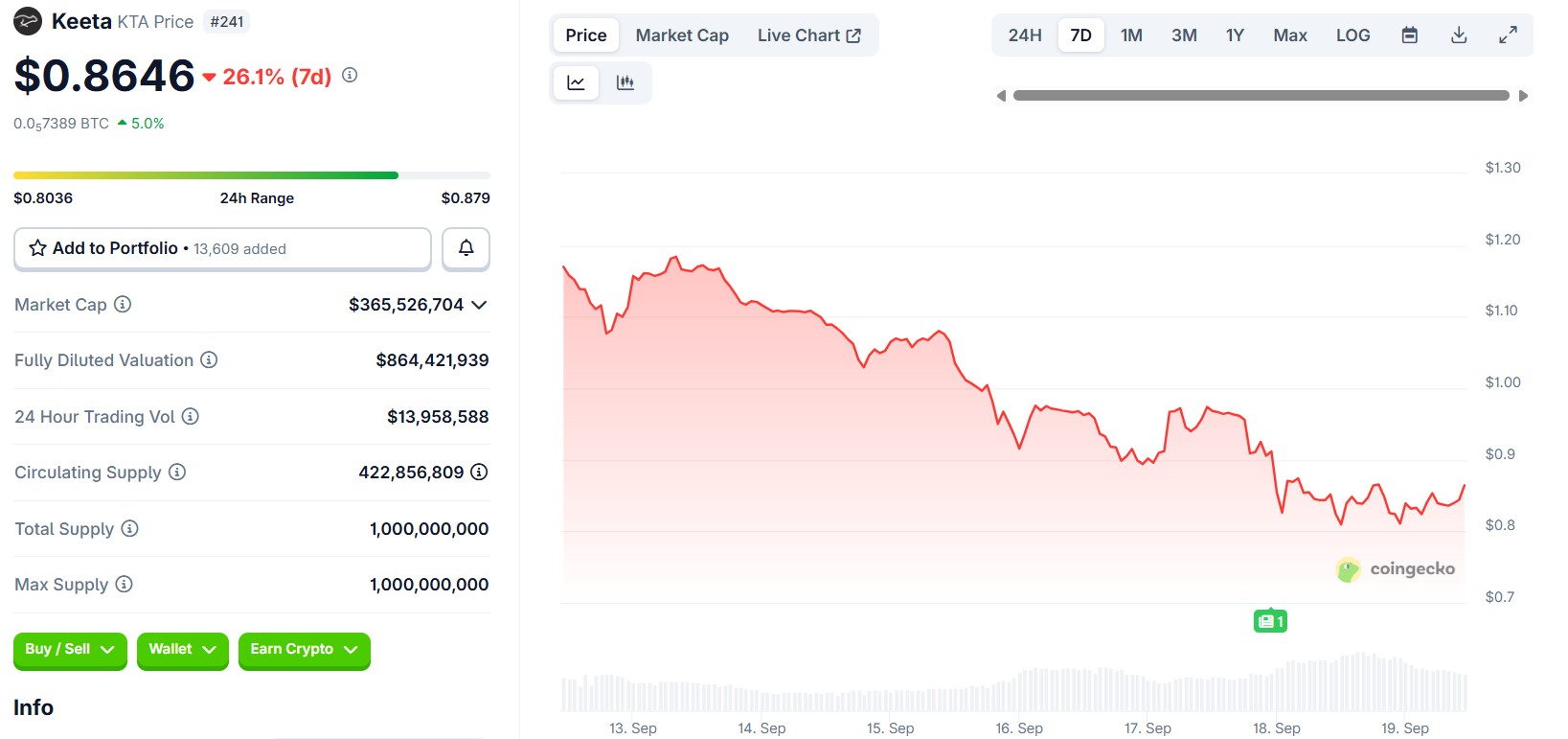
Task: Switch to the Market Cap tab
Action: [x=681, y=35]
